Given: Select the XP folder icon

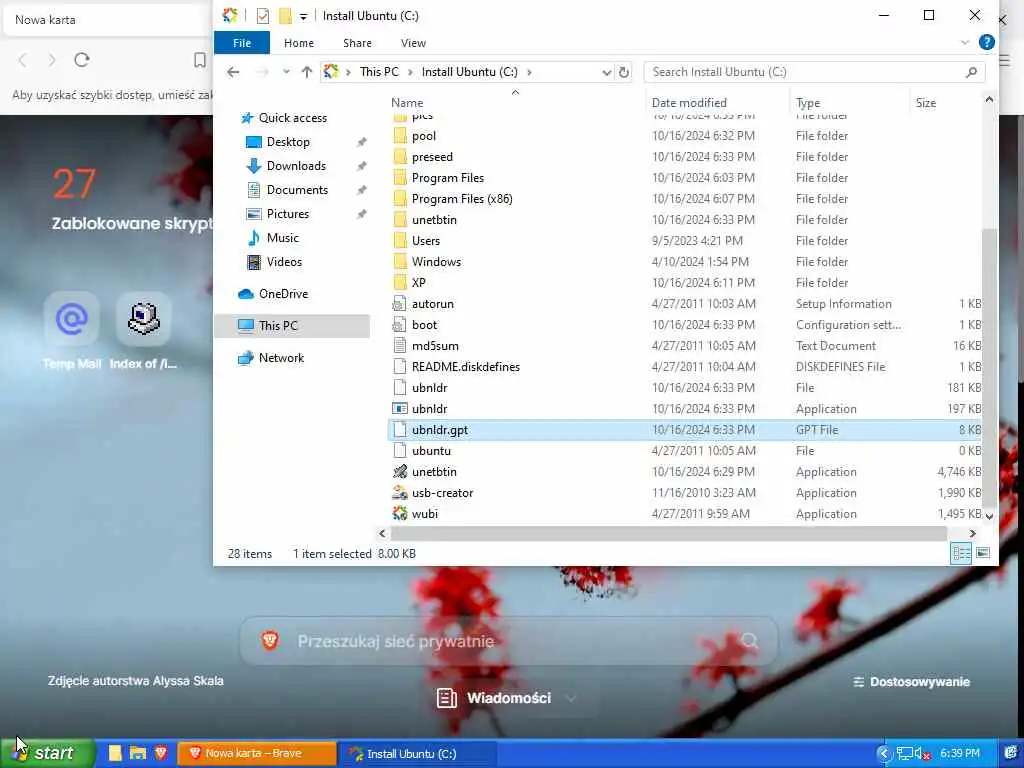Looking at the screenshot, I should pyautogui.click(x=400, y=283).
